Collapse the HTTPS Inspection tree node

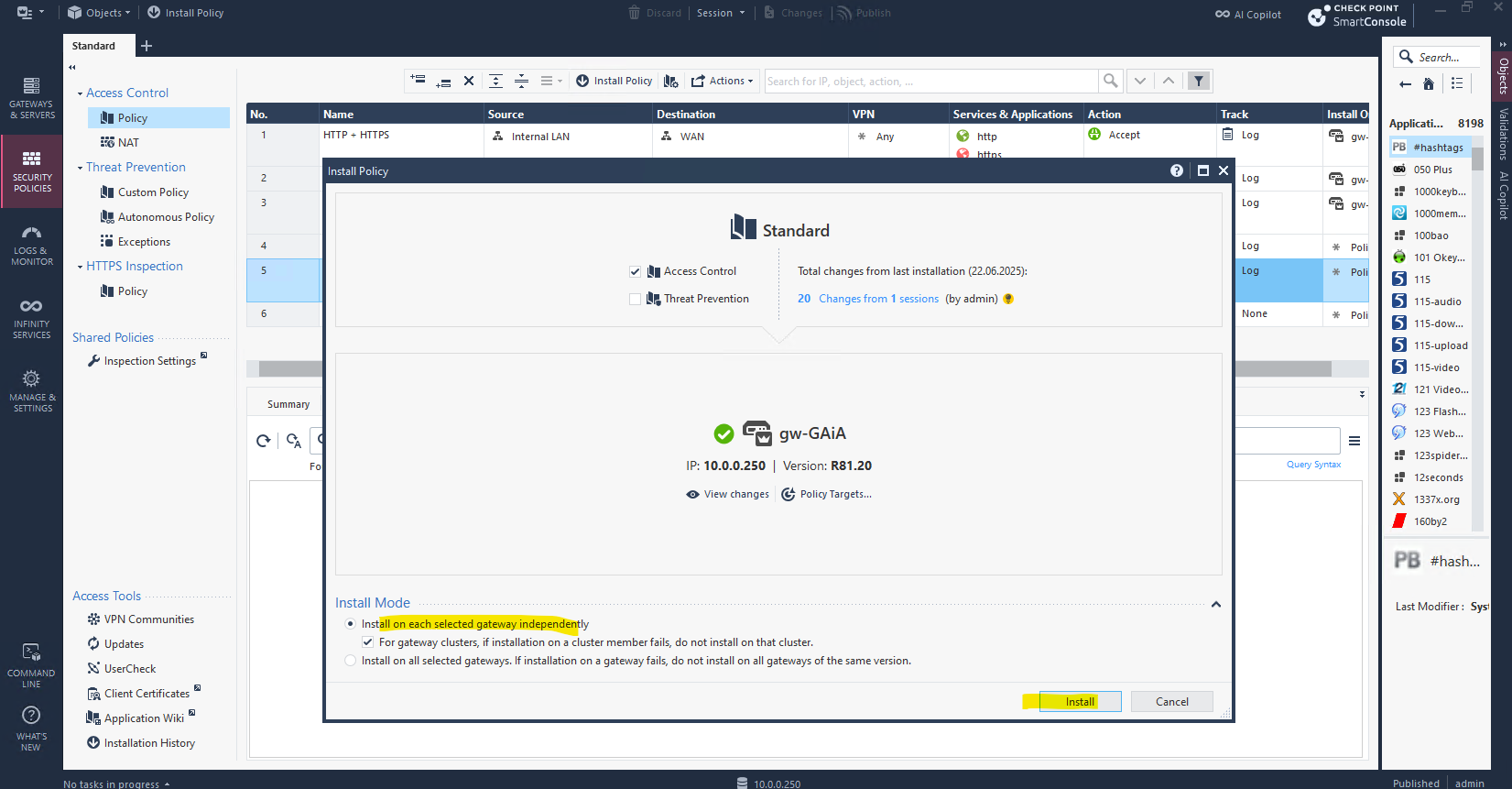(x=81, y=267)
